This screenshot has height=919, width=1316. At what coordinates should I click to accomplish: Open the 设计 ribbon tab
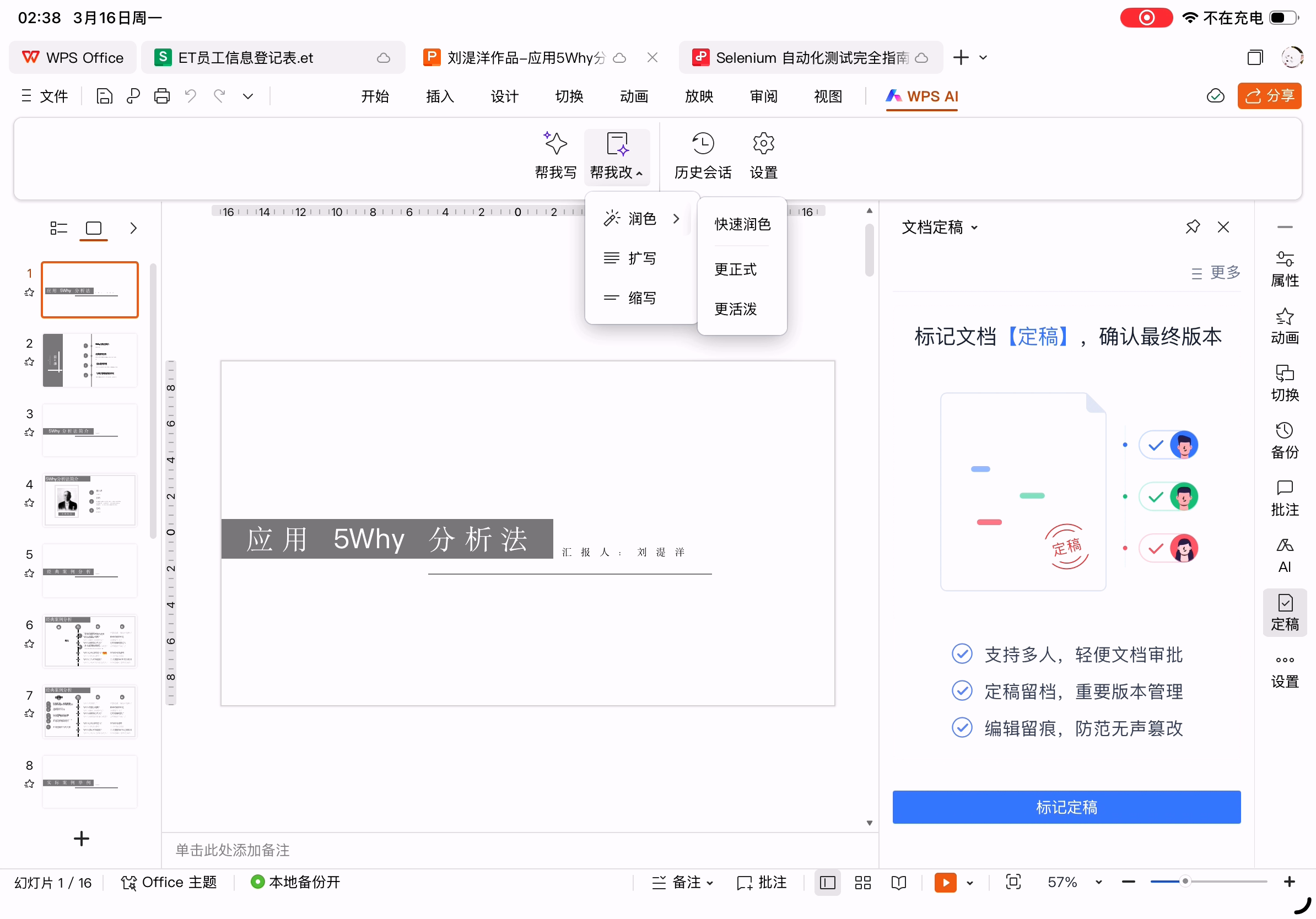[x=504, y=96]
